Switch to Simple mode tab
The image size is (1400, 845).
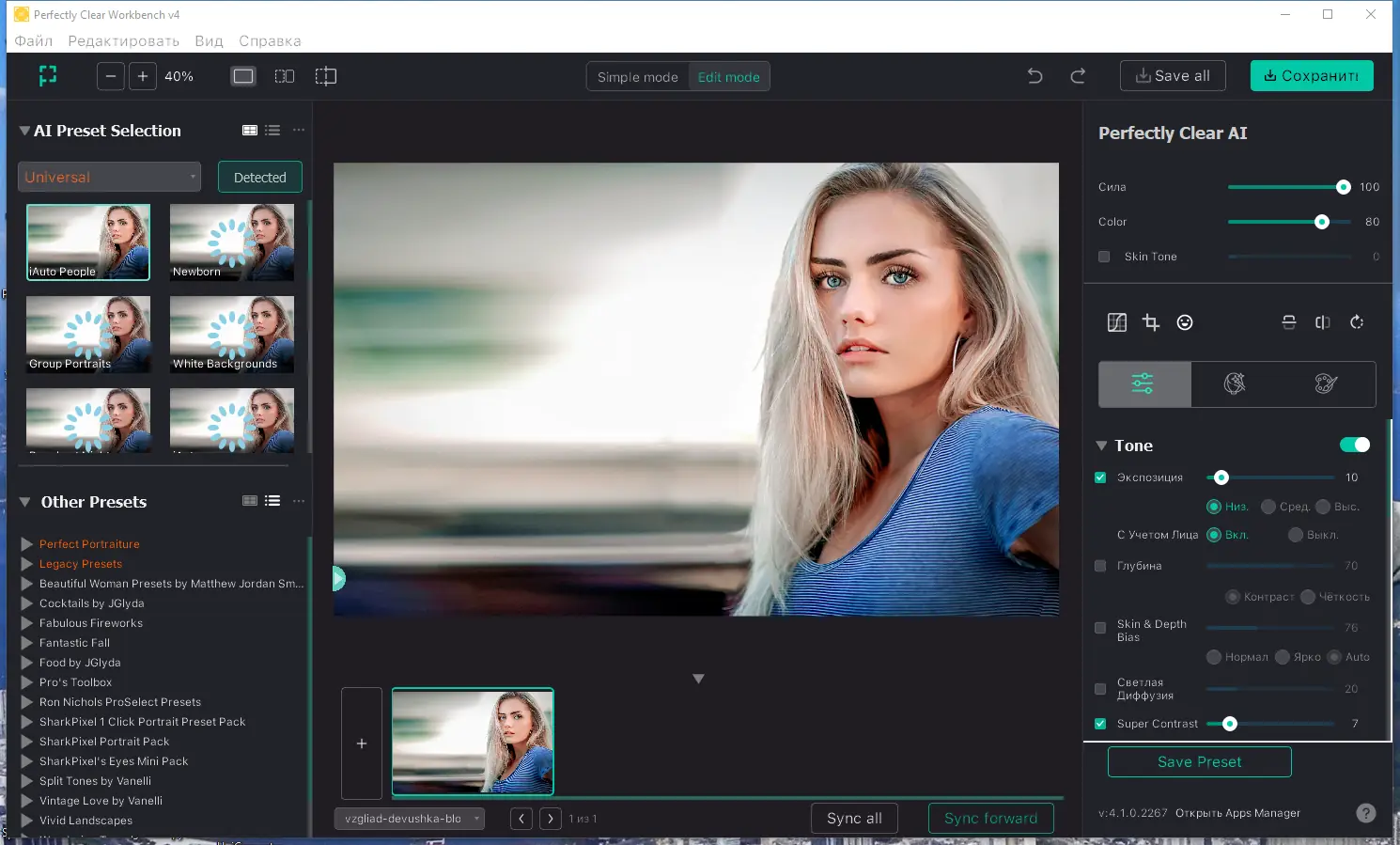(637, 77)
